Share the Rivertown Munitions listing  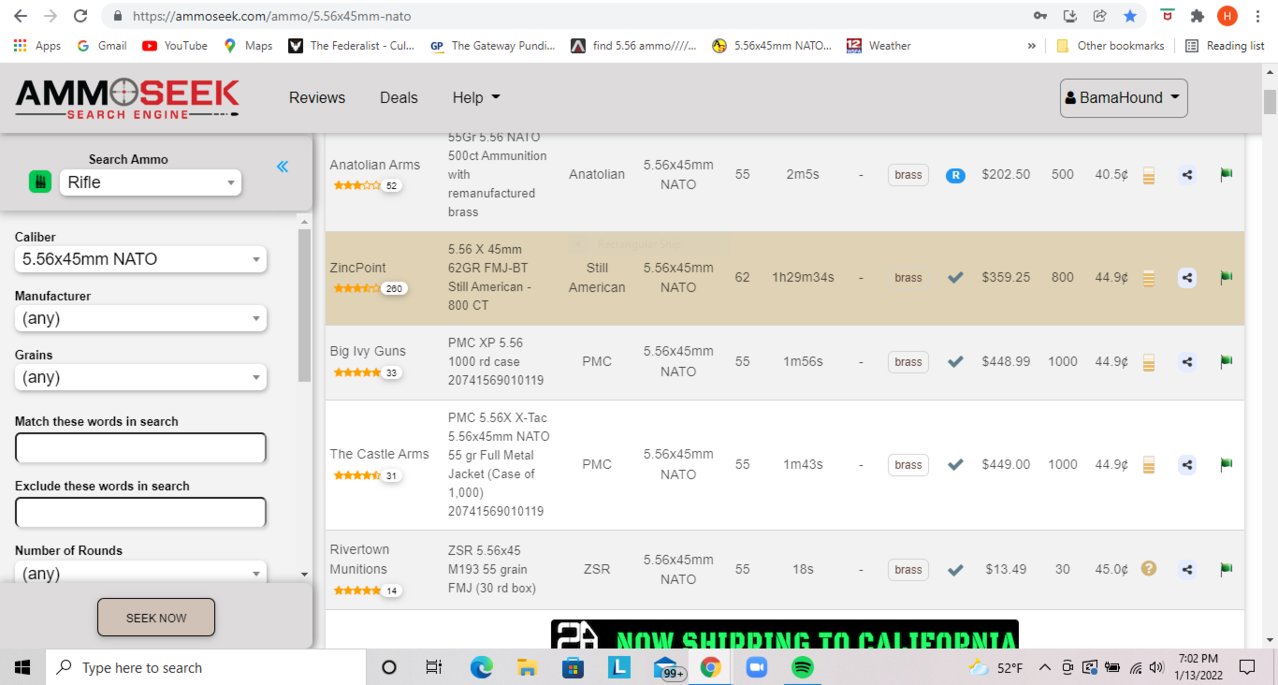coord(1187,569)
